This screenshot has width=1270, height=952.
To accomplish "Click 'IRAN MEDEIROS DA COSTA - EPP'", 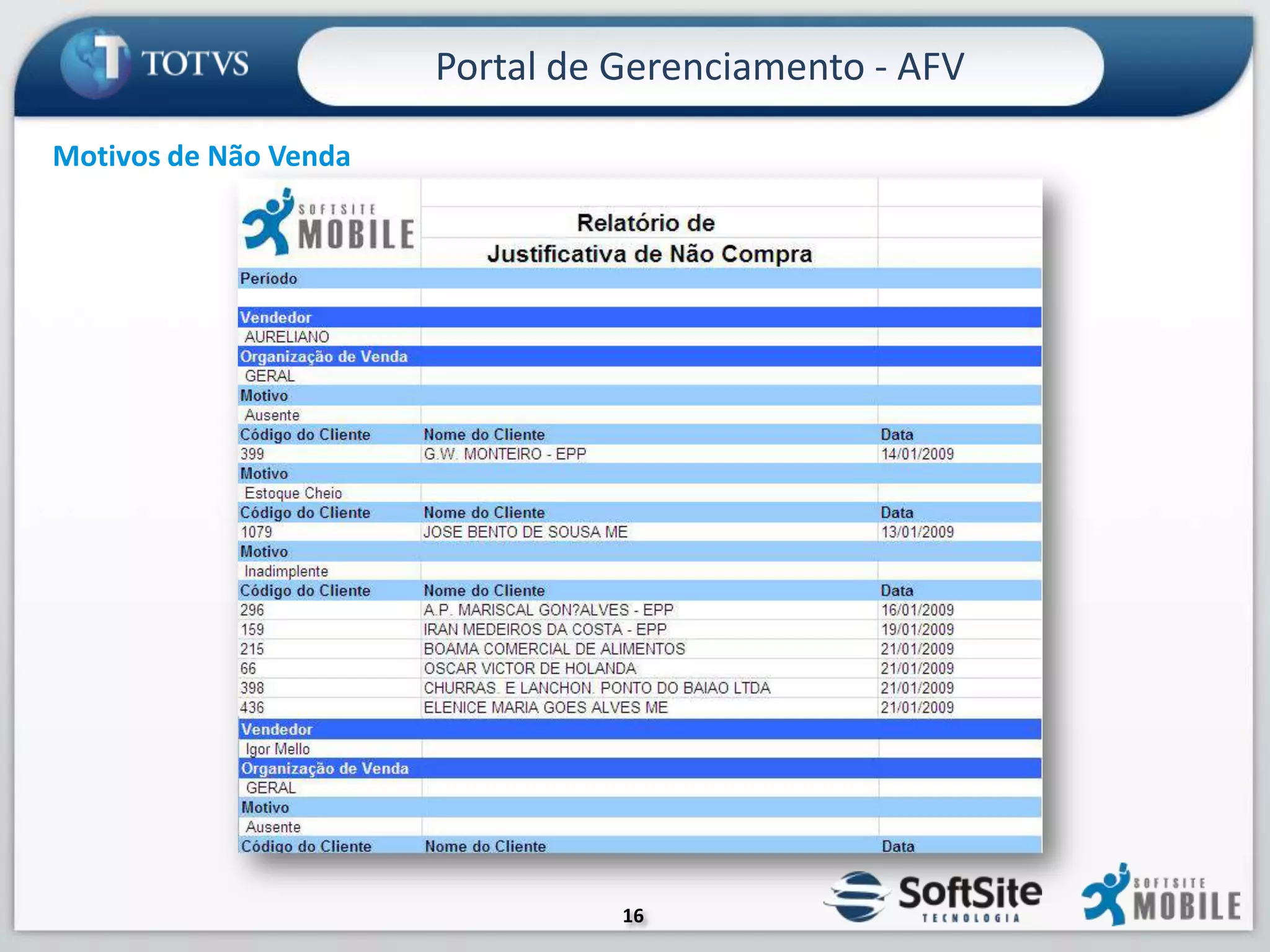I will [545, 629].
